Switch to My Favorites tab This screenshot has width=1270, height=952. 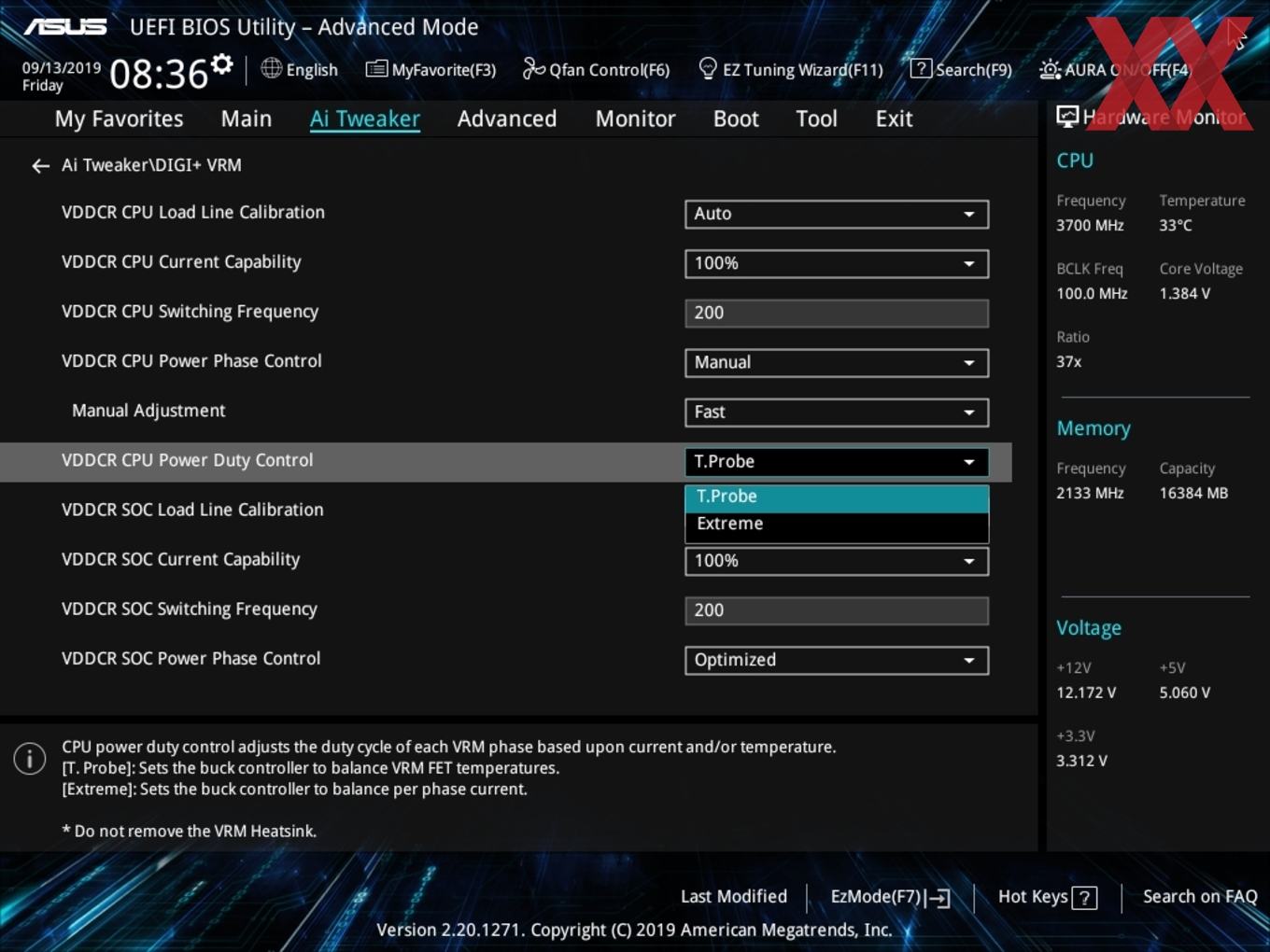(x=119, y=119)
